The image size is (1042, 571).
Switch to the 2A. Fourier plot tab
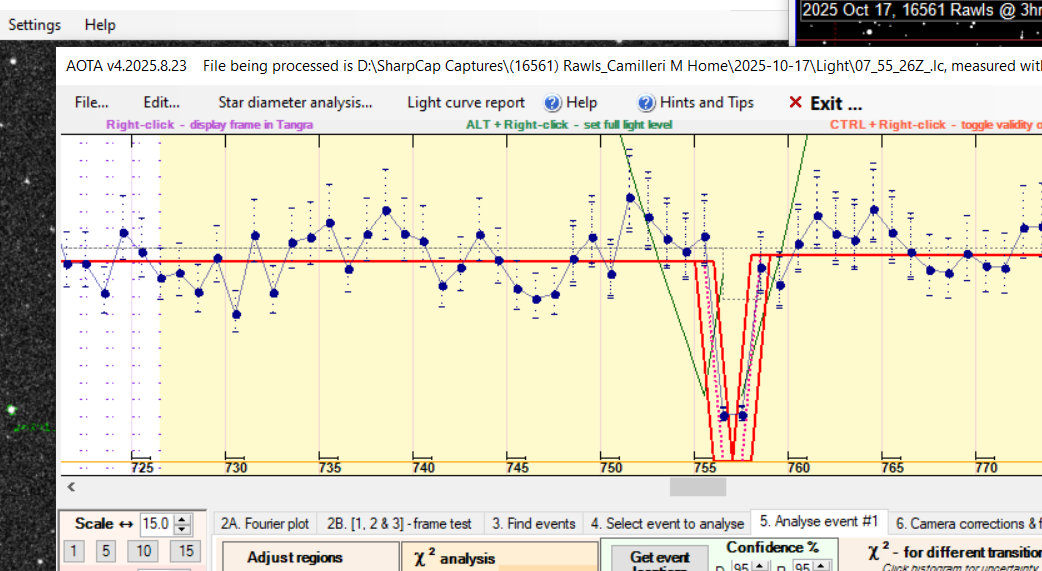(x=265, y=523)
